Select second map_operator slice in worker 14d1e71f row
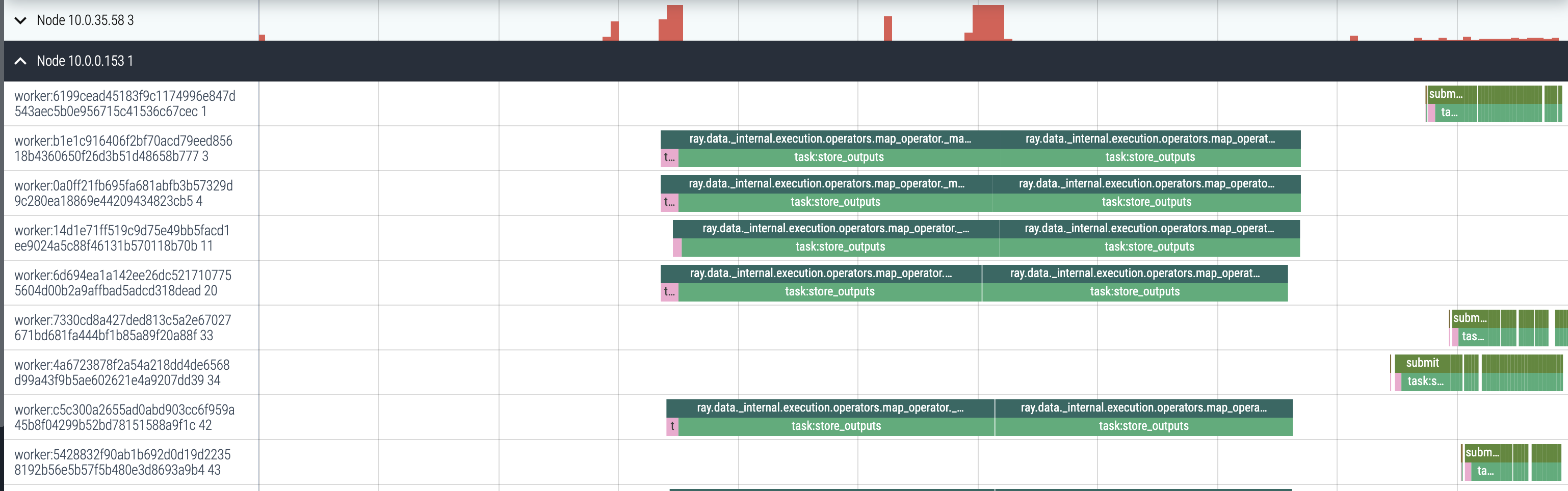The width and height of the screenshot is (1568, 491). 1149,229
